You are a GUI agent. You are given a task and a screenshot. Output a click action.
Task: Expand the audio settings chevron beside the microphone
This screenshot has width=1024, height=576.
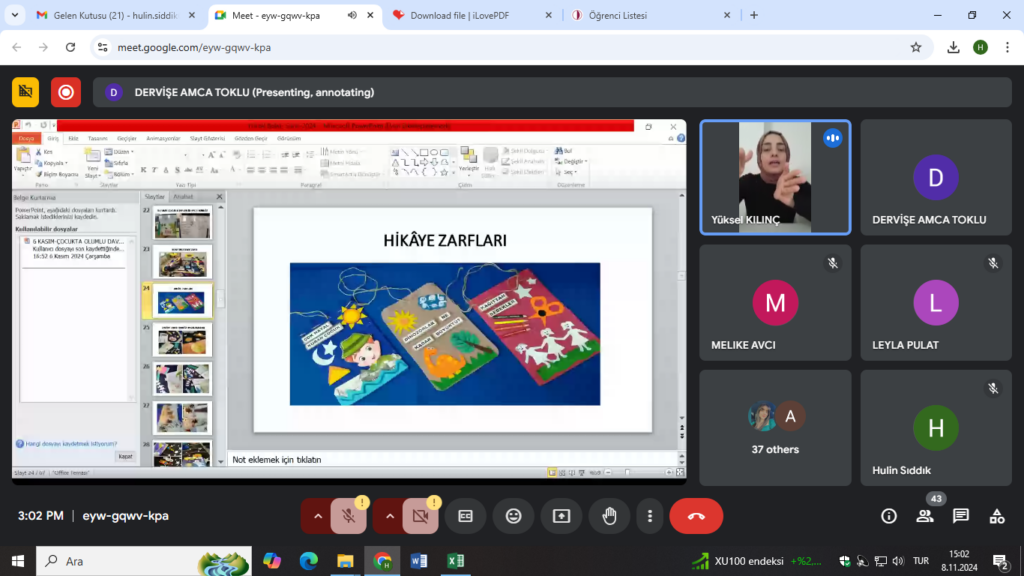tap(318, 516)
